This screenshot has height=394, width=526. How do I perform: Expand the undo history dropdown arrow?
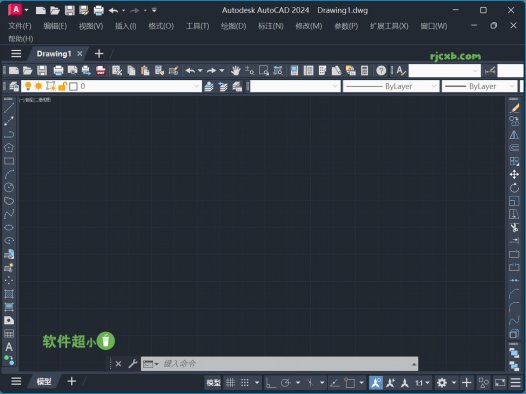pyautogui.click(x=200, y=70)
